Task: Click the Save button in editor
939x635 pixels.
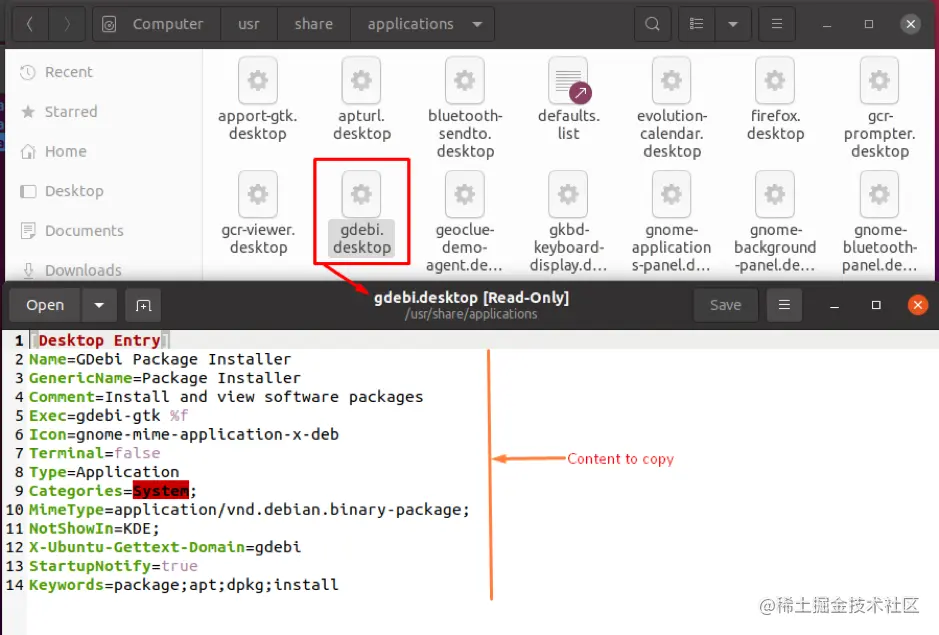Action: [725, 305]
